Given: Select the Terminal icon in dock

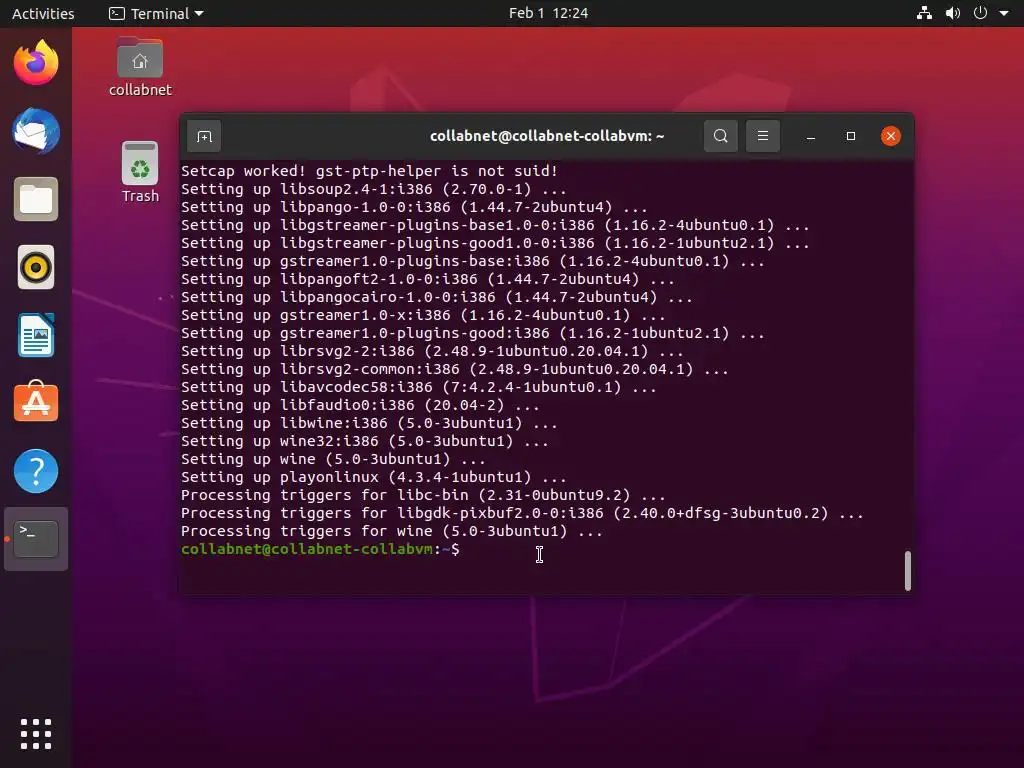Looking at the screenshot, I should coord(36,539).
